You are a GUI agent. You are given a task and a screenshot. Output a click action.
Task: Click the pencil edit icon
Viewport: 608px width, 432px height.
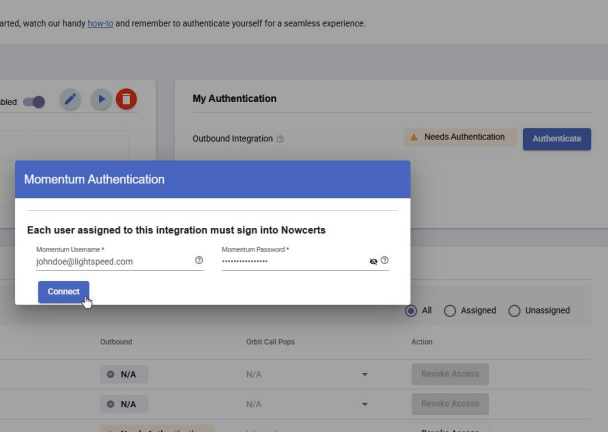click(x=70, y=99)
